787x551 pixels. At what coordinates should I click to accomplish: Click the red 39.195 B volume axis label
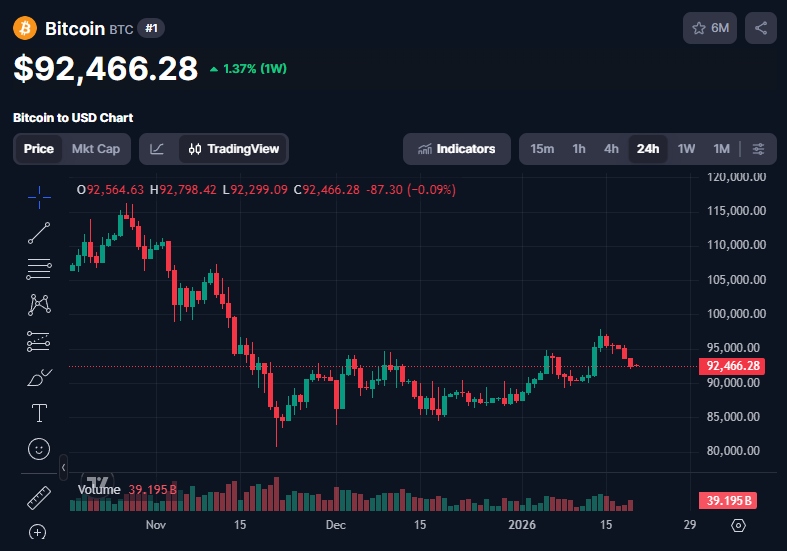pos(728,500)
